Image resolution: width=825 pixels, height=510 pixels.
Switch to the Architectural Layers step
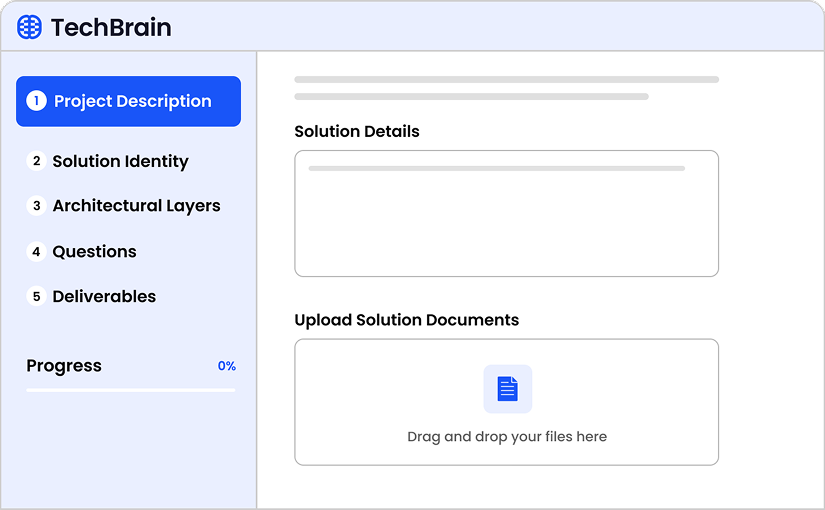click(136, 206)
